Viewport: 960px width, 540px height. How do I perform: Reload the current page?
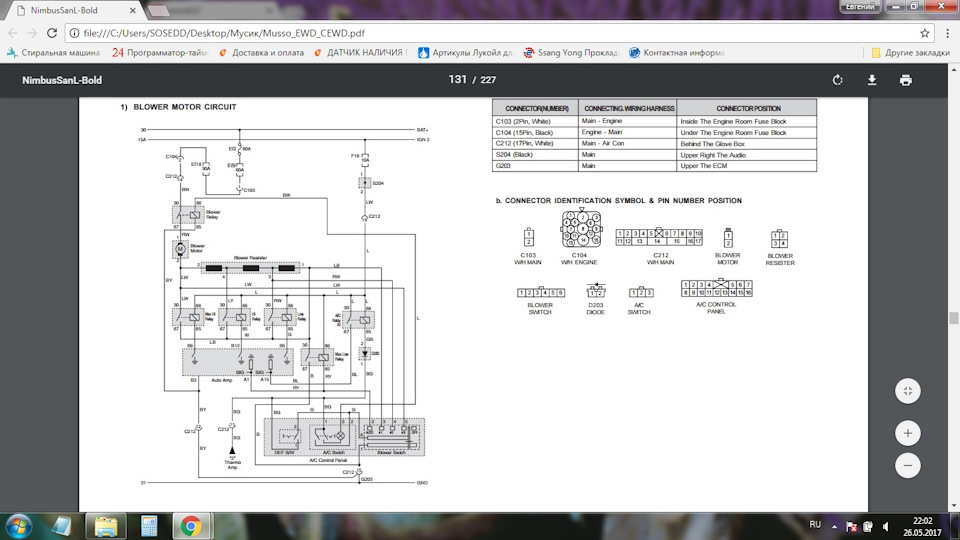point(52,33)
